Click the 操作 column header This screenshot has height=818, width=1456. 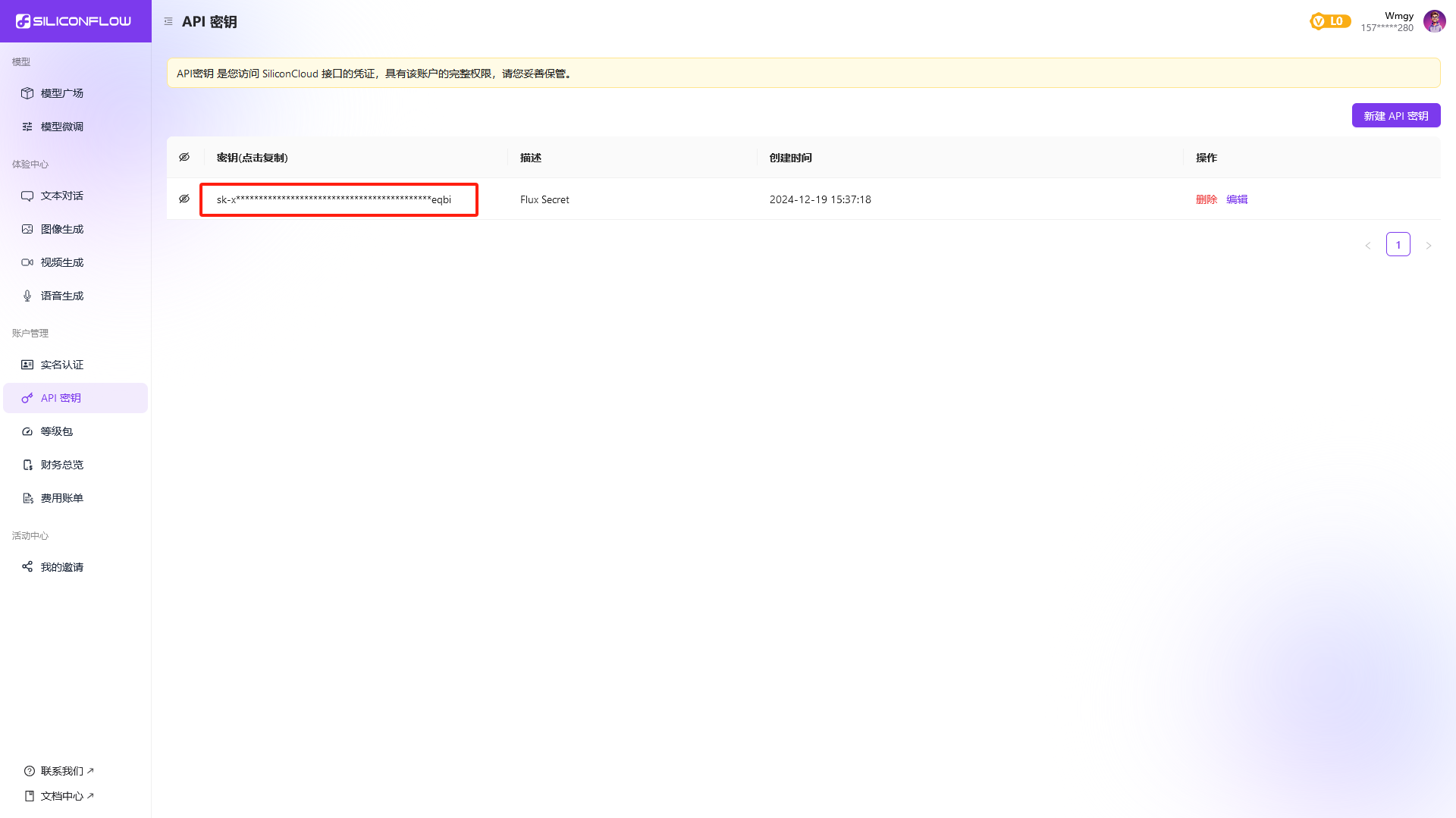(x=1207, y=158)
